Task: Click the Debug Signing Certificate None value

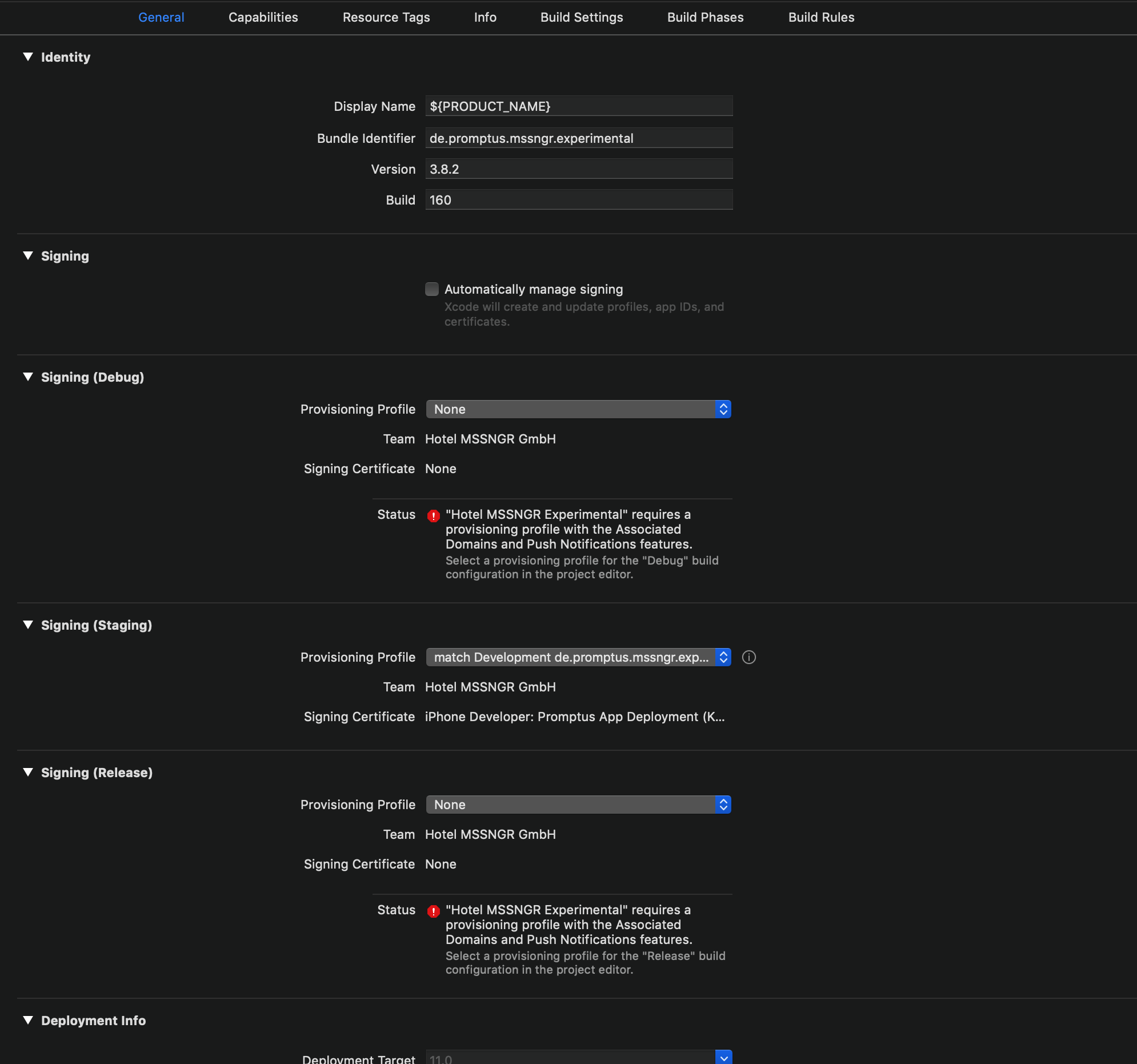Action: point(441,469)
